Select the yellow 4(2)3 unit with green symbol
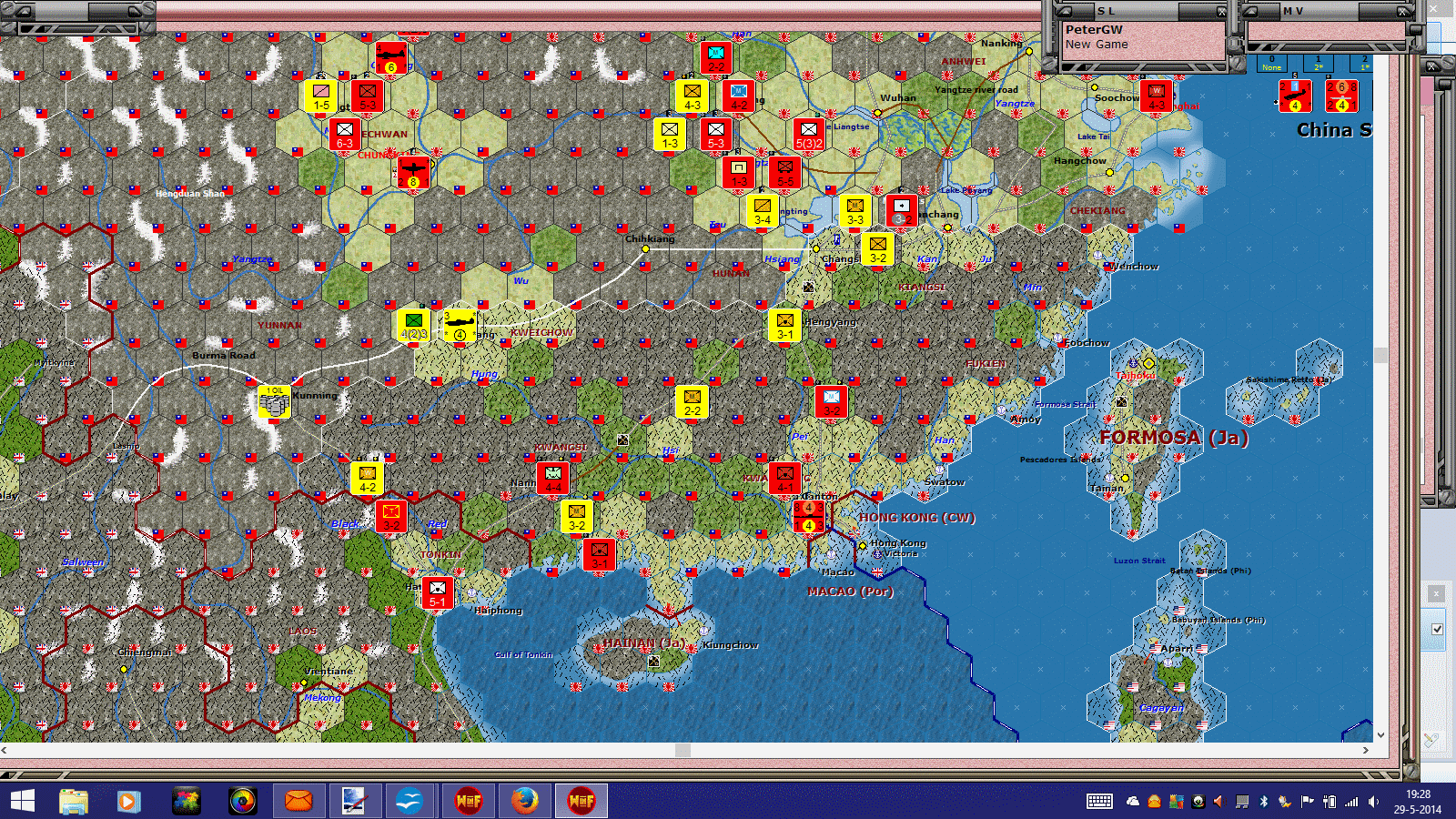1456x819 pixels. [x=414, y=325]
